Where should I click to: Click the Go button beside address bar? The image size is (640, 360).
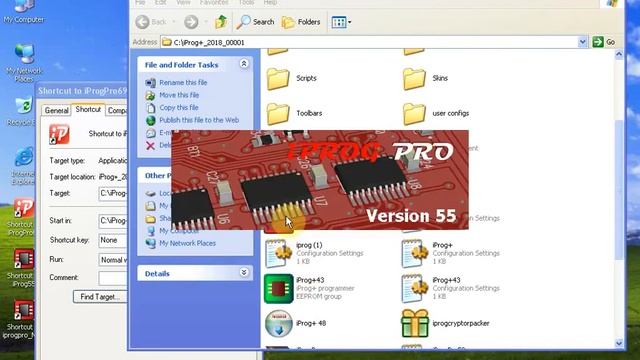[604, 42]
